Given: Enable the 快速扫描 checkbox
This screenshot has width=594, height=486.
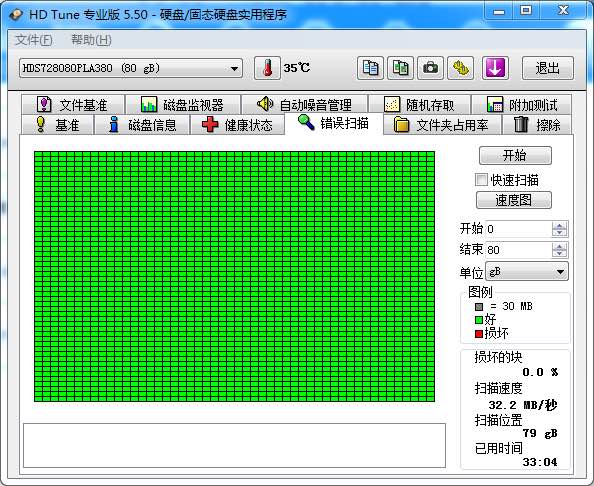Looking at the screenshot, I should [x=481, y=180].
